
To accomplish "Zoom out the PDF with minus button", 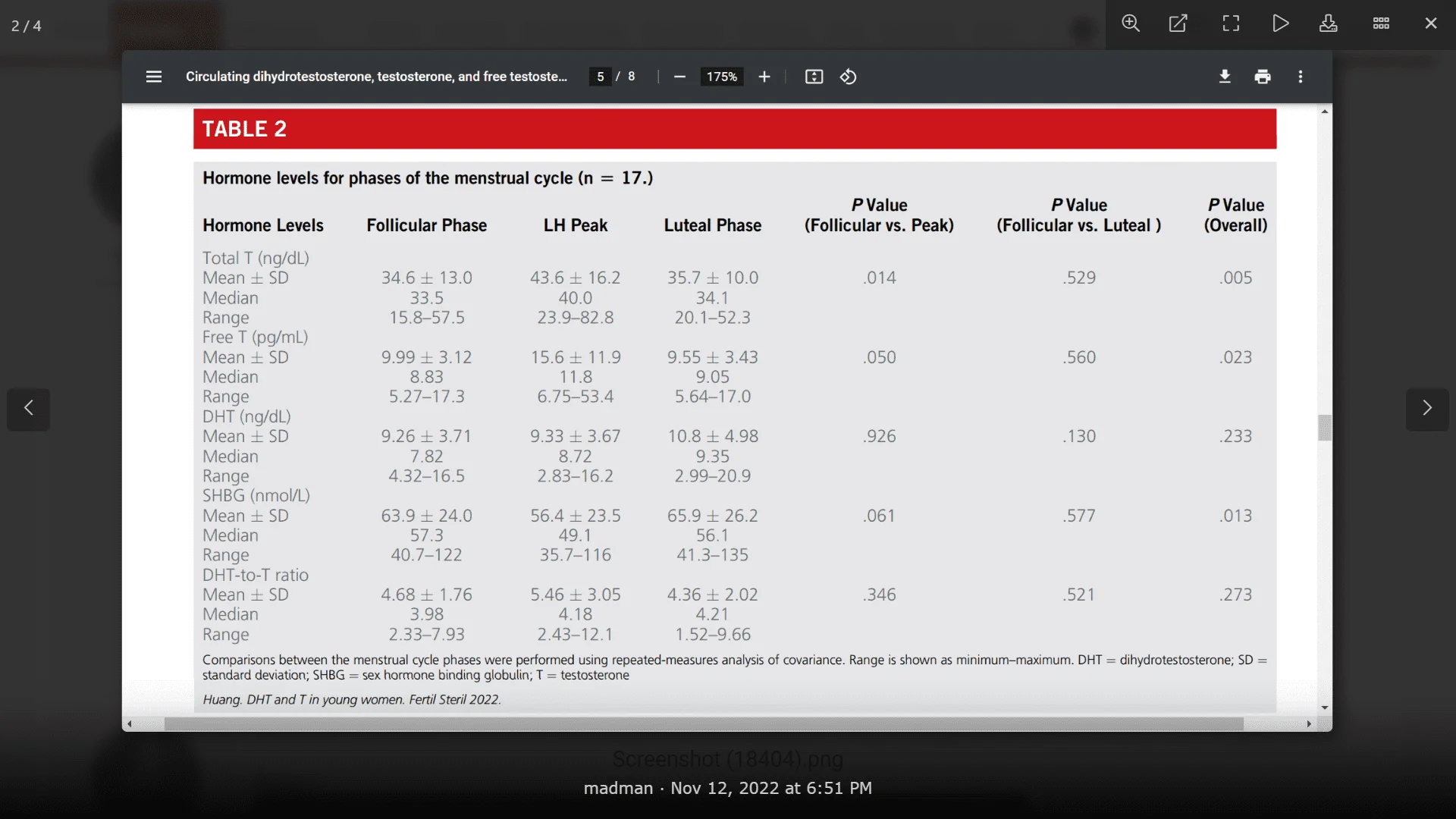I will 679,77.
